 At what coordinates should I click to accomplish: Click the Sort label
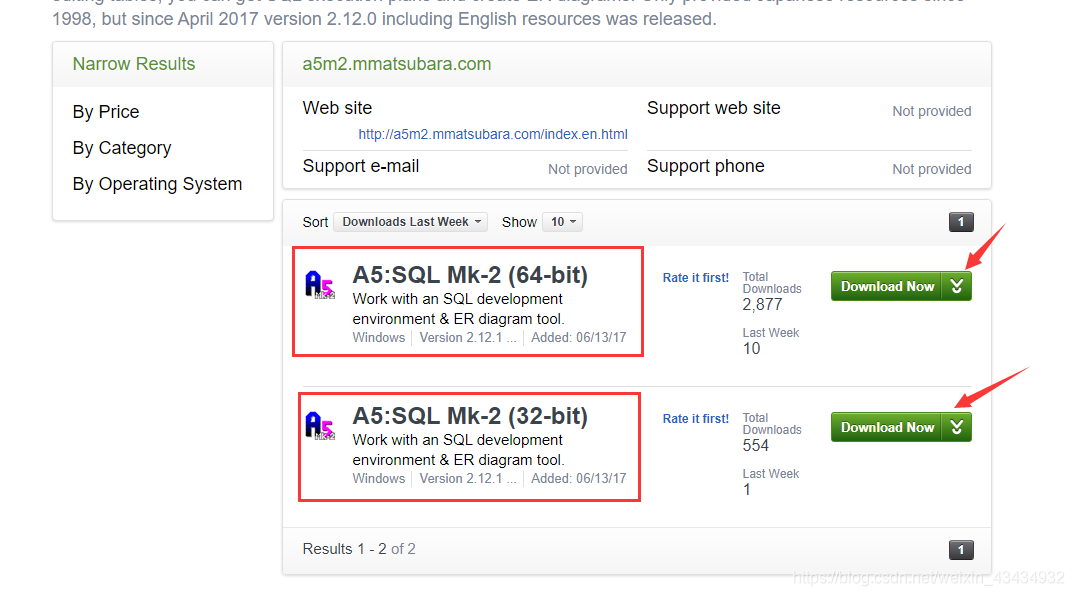tap(315, 222)
